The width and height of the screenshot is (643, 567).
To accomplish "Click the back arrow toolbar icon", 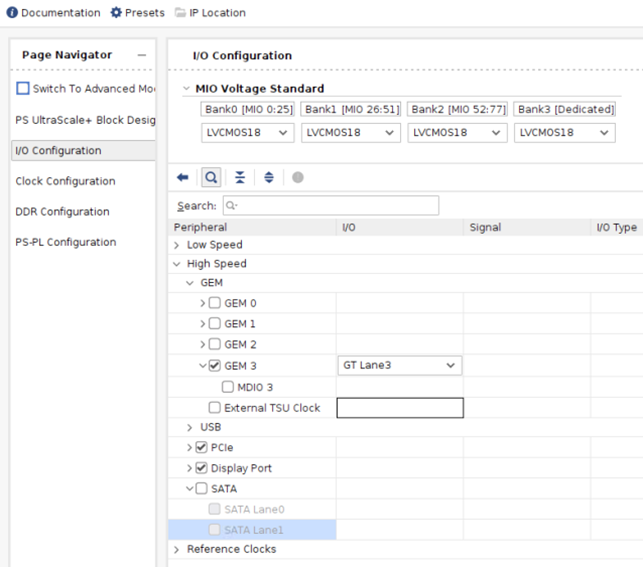I will [183, 177].
